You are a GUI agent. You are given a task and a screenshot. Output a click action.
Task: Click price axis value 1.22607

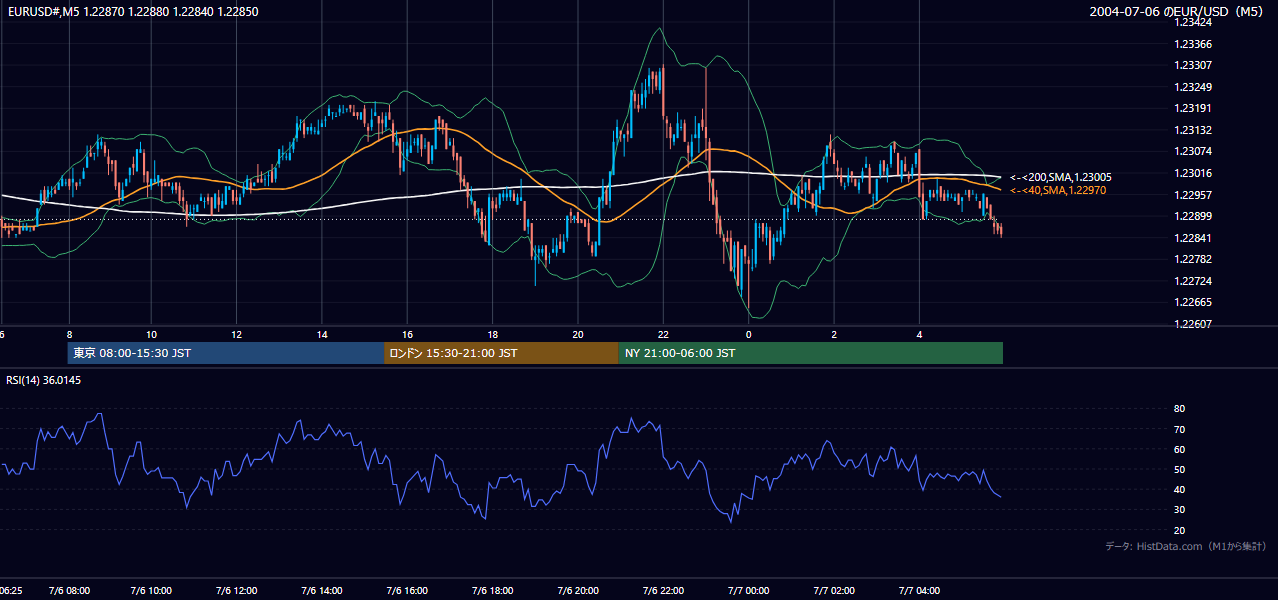(1192, 324)
